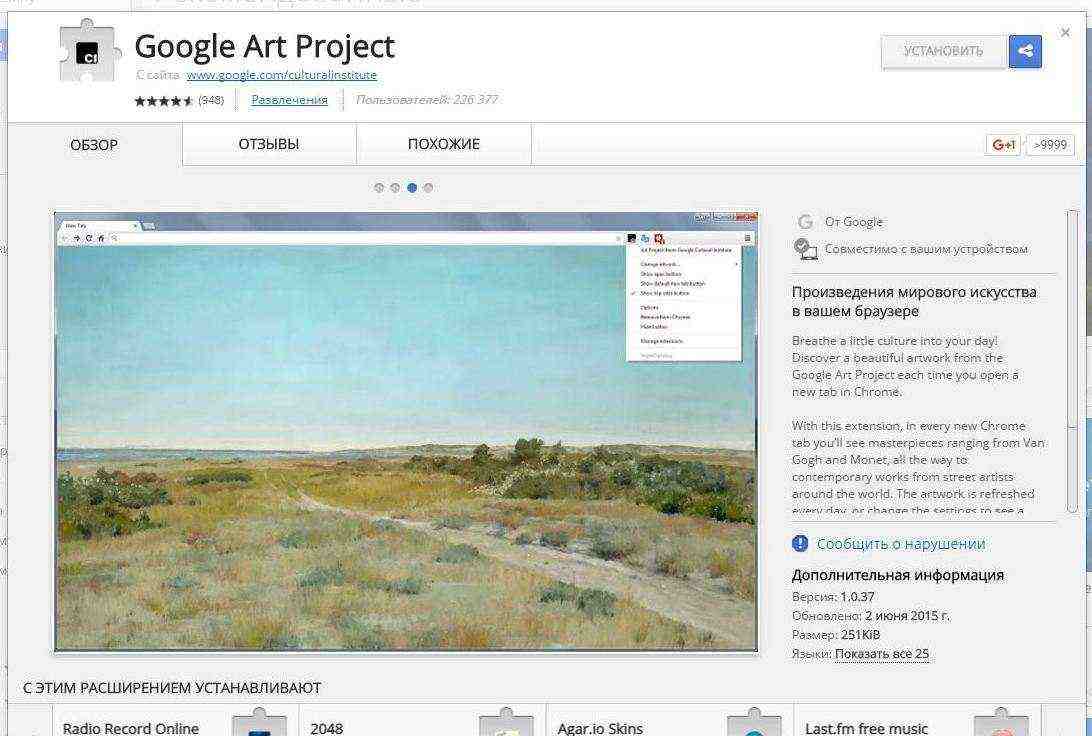Select the third screenshot carousel dot
This screenshot has height=736, width=1092.
(412, 187)
